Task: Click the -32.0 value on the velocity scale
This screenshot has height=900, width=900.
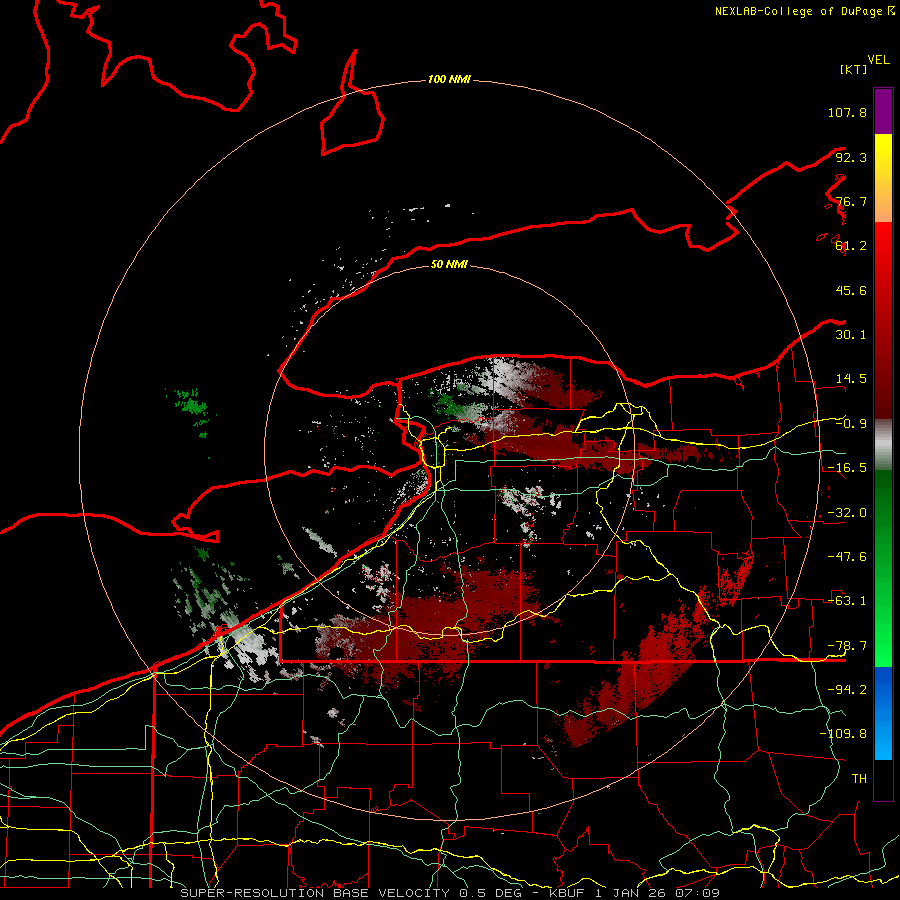Action: coord(847,513)
